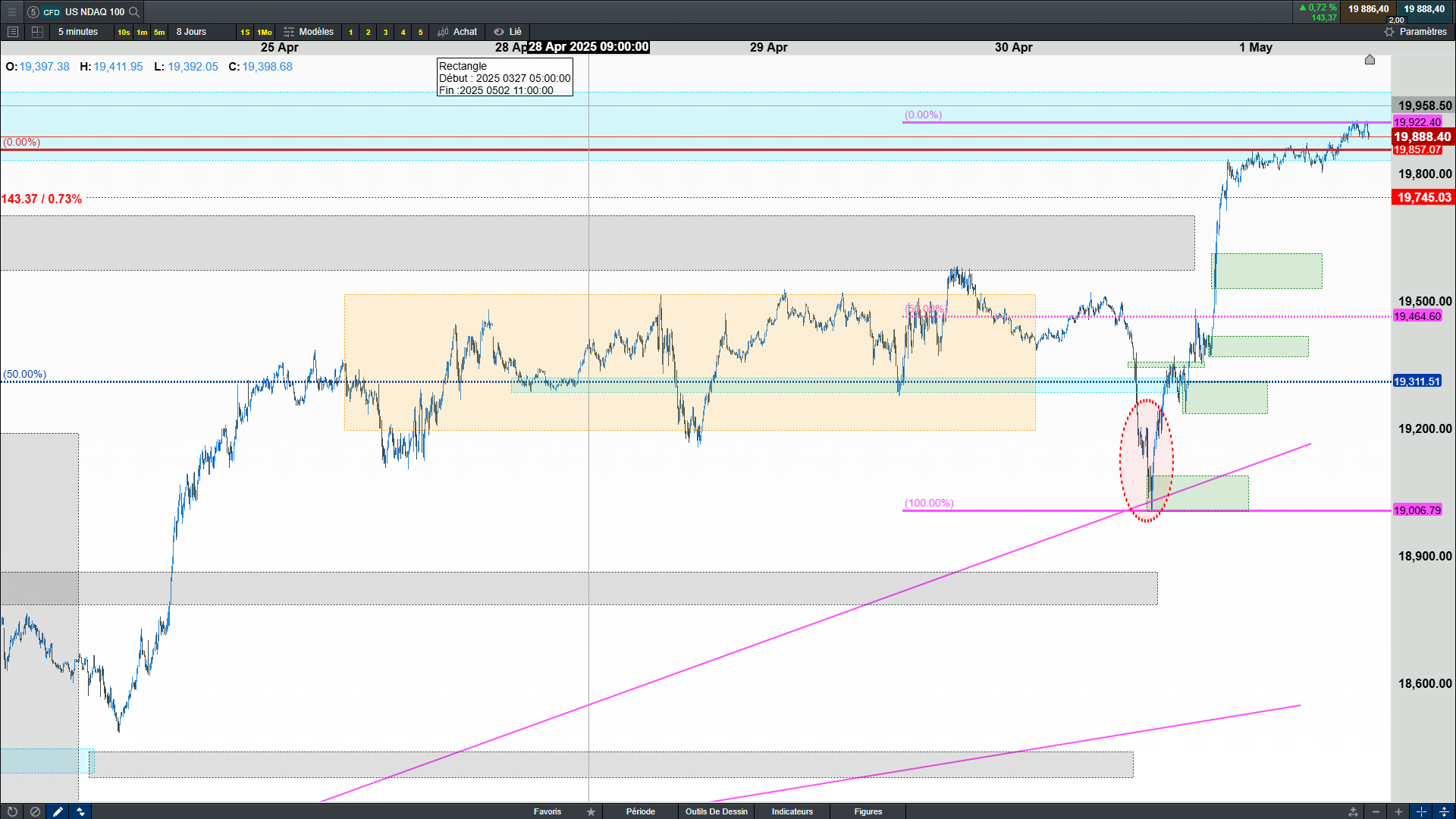1456x819 pixels.
Task: Open the Outils De Dessin tab
Action: point(716,811)
